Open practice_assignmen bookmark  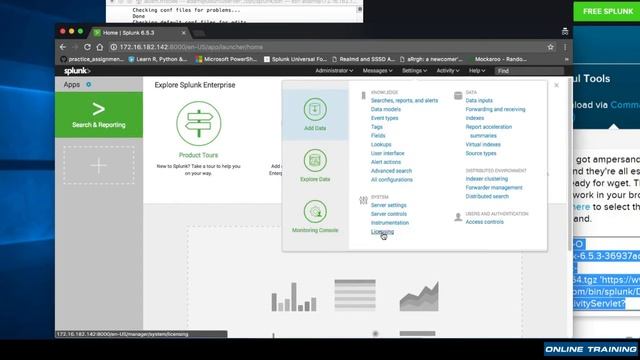click(92, 59)
